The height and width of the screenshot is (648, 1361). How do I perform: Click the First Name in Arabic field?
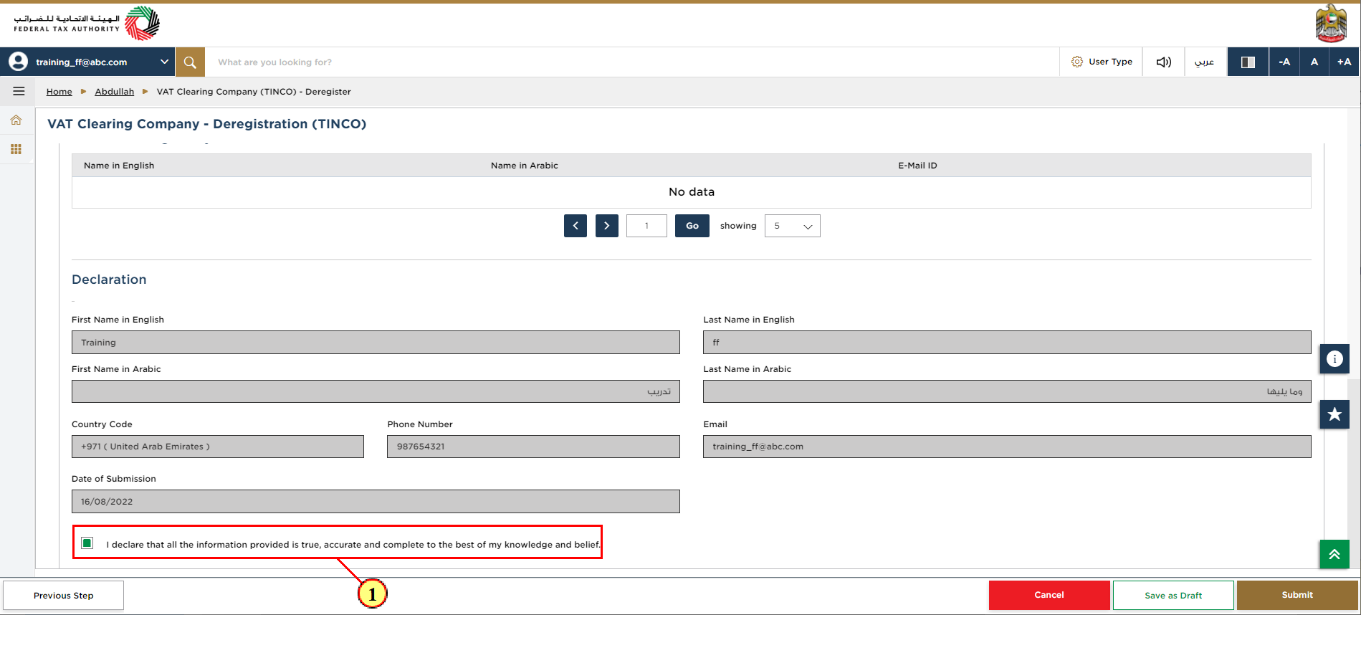tap(376, 391)
